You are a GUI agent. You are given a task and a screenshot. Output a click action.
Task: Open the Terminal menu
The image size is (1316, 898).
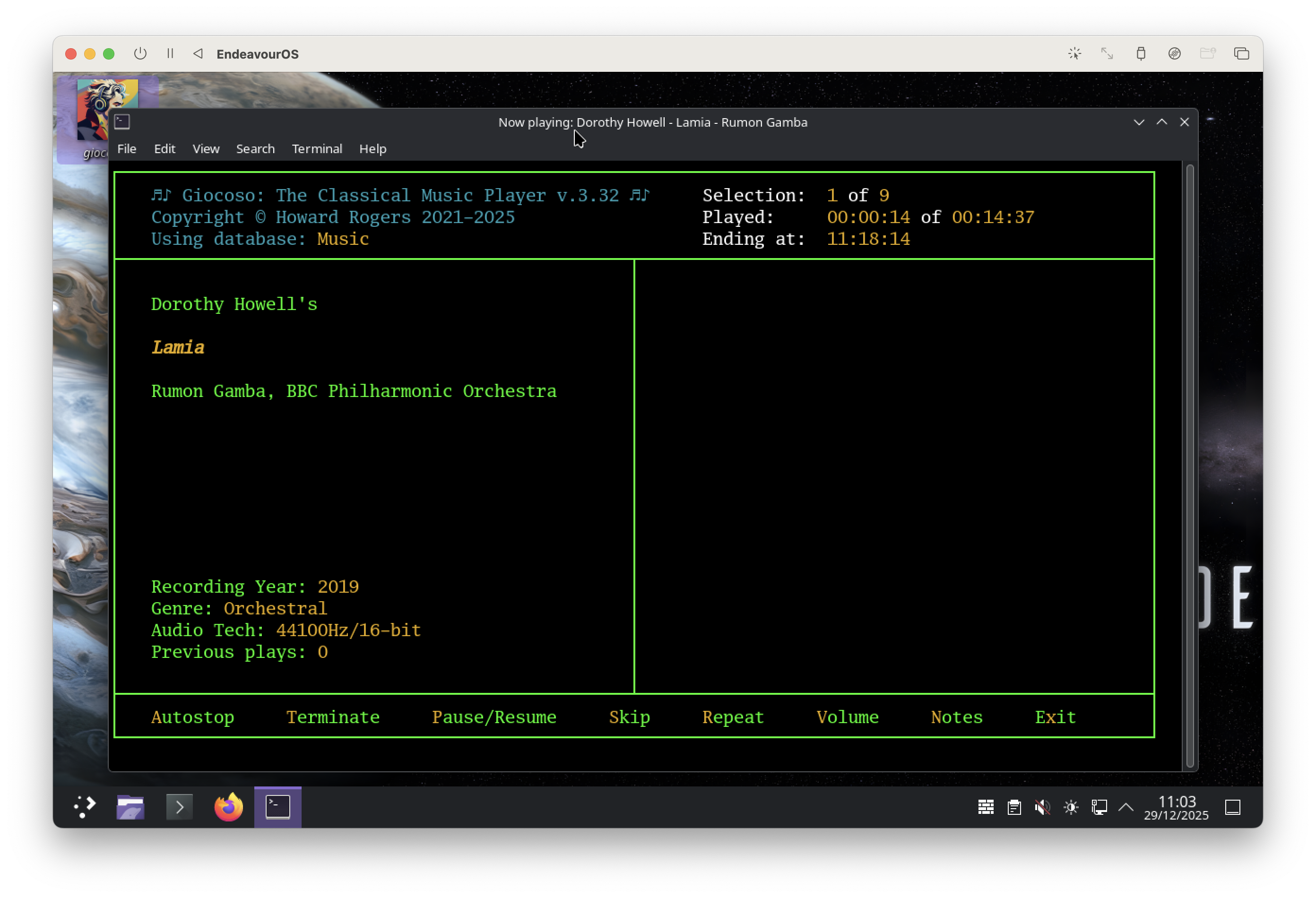pyautogui.click(x=317, y=149)
